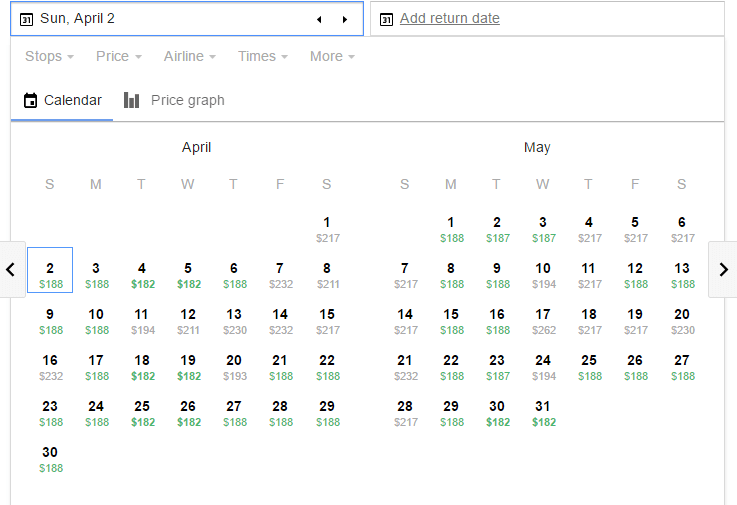This screenshot has height=505, width=737.
Task: Choose May 31 with $182 fare
Action: click(543, 413)
